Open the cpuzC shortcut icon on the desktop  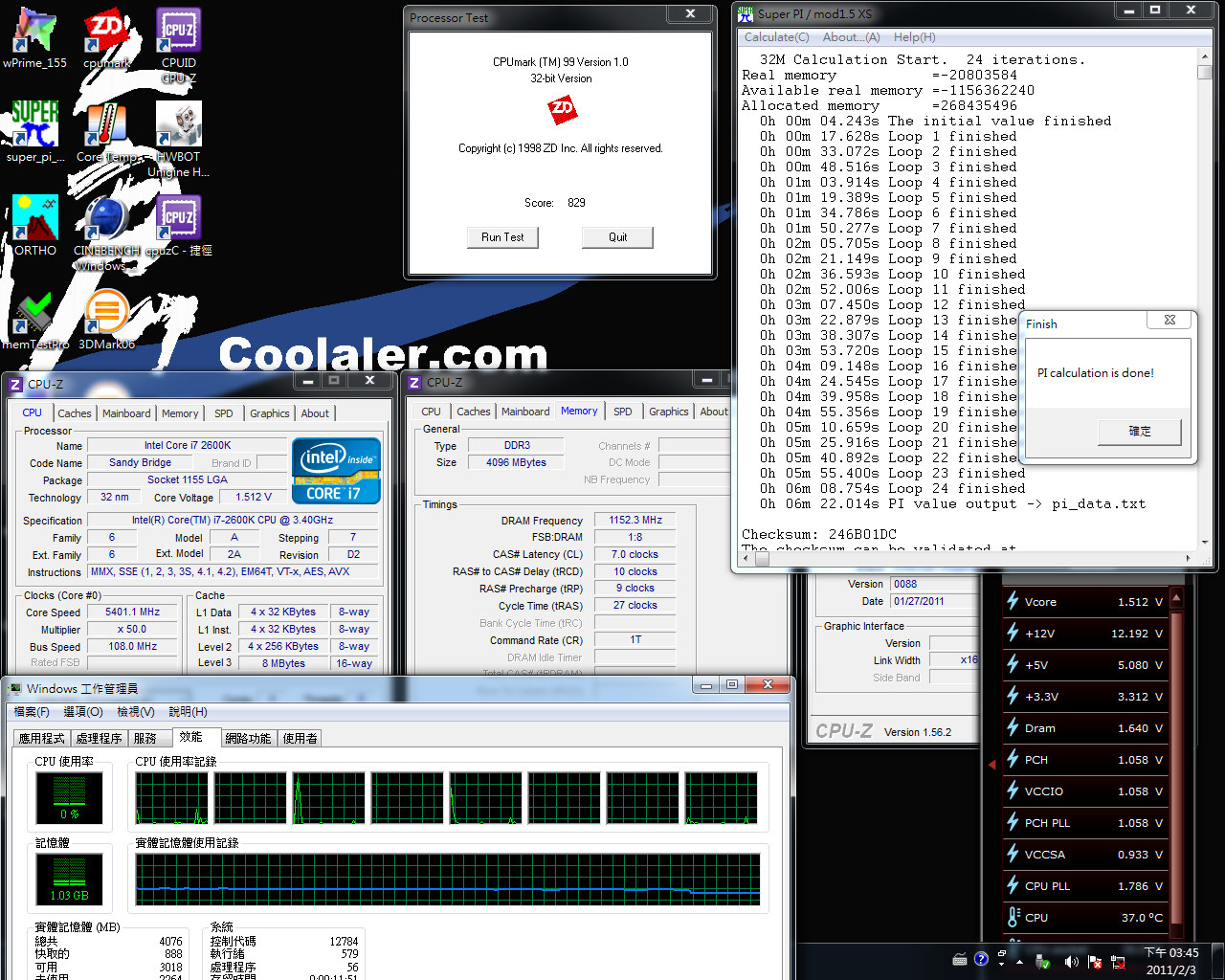point(178,226)
